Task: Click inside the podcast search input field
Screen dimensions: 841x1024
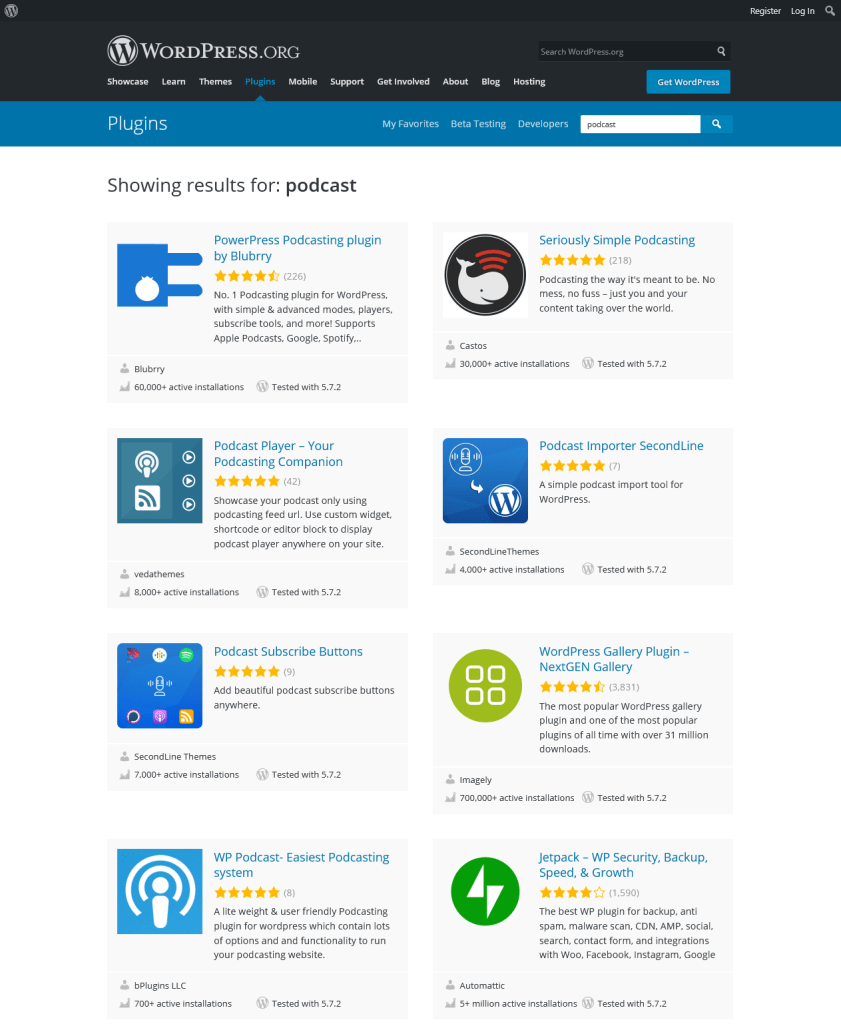Action: pos(640,123)
